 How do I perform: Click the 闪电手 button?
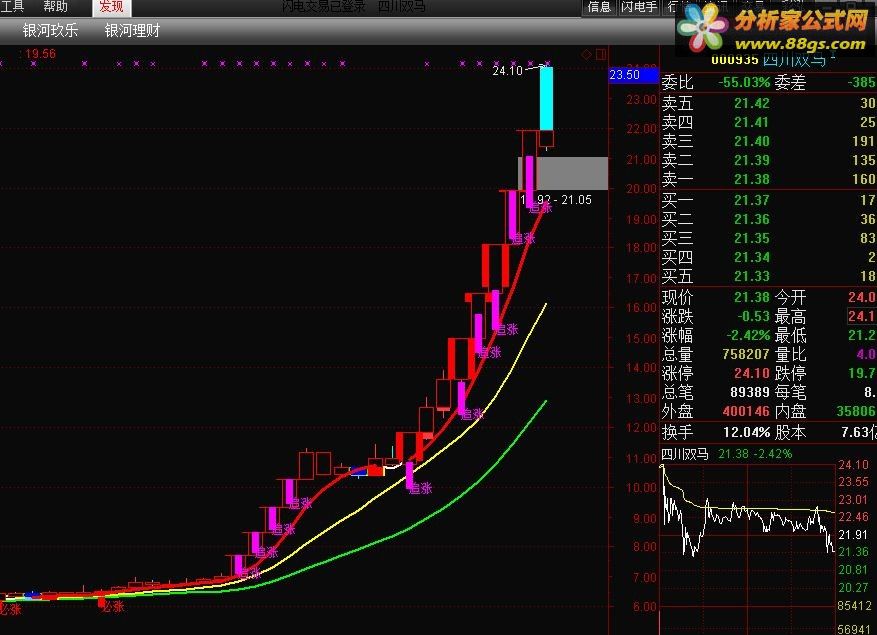(x=638, y=7)
